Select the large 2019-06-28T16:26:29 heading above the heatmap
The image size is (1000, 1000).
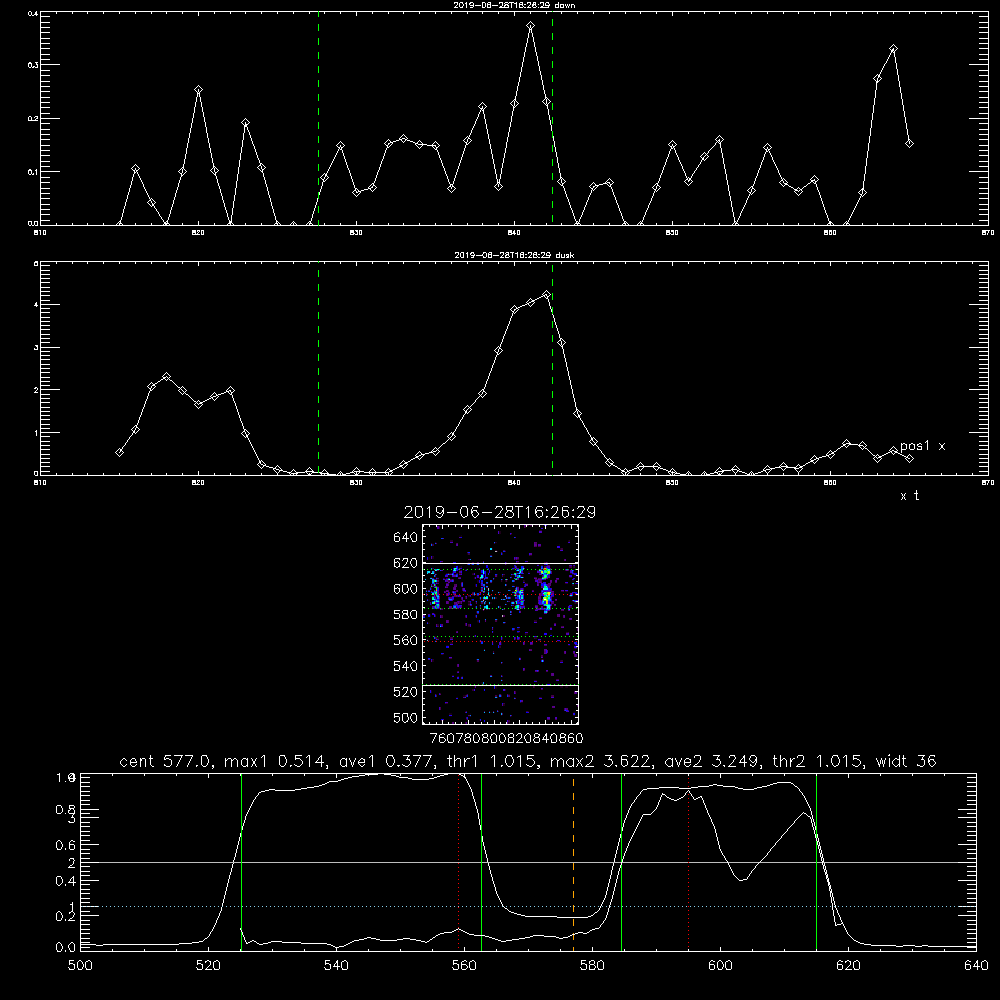tap(499, 512)
